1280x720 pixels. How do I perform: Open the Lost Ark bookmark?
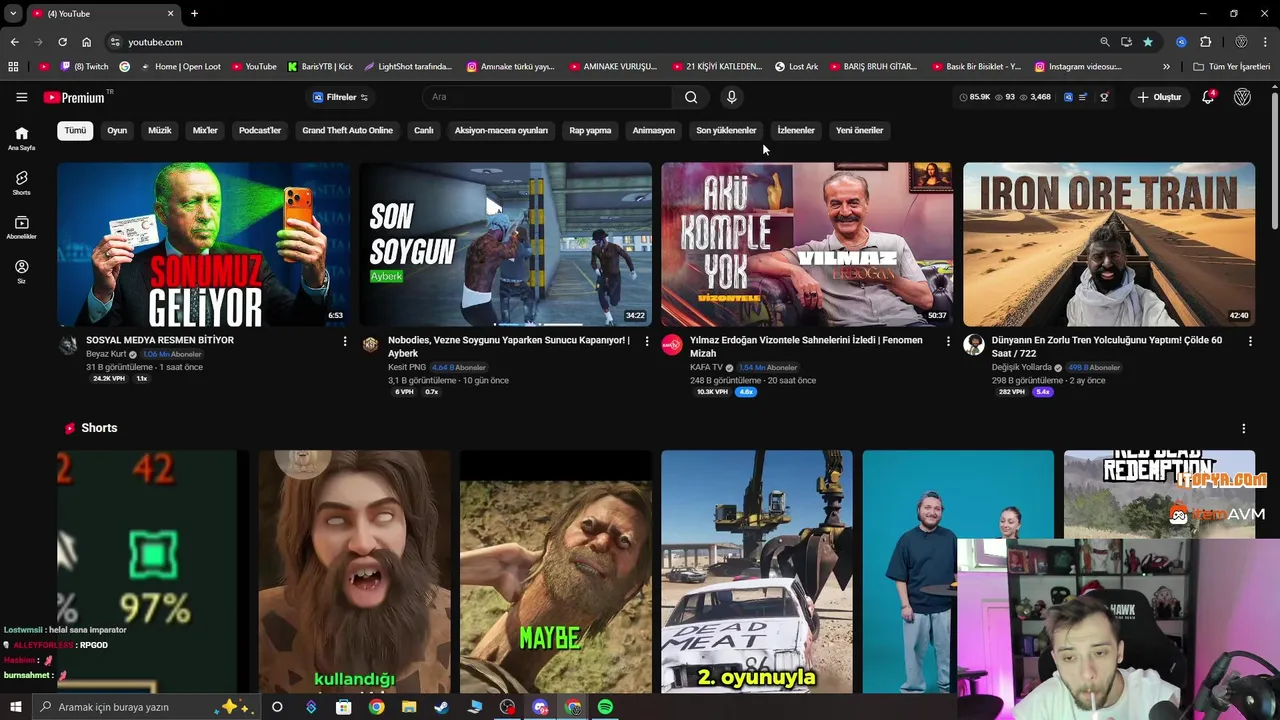pyautogui.click(x=796, y=67)
